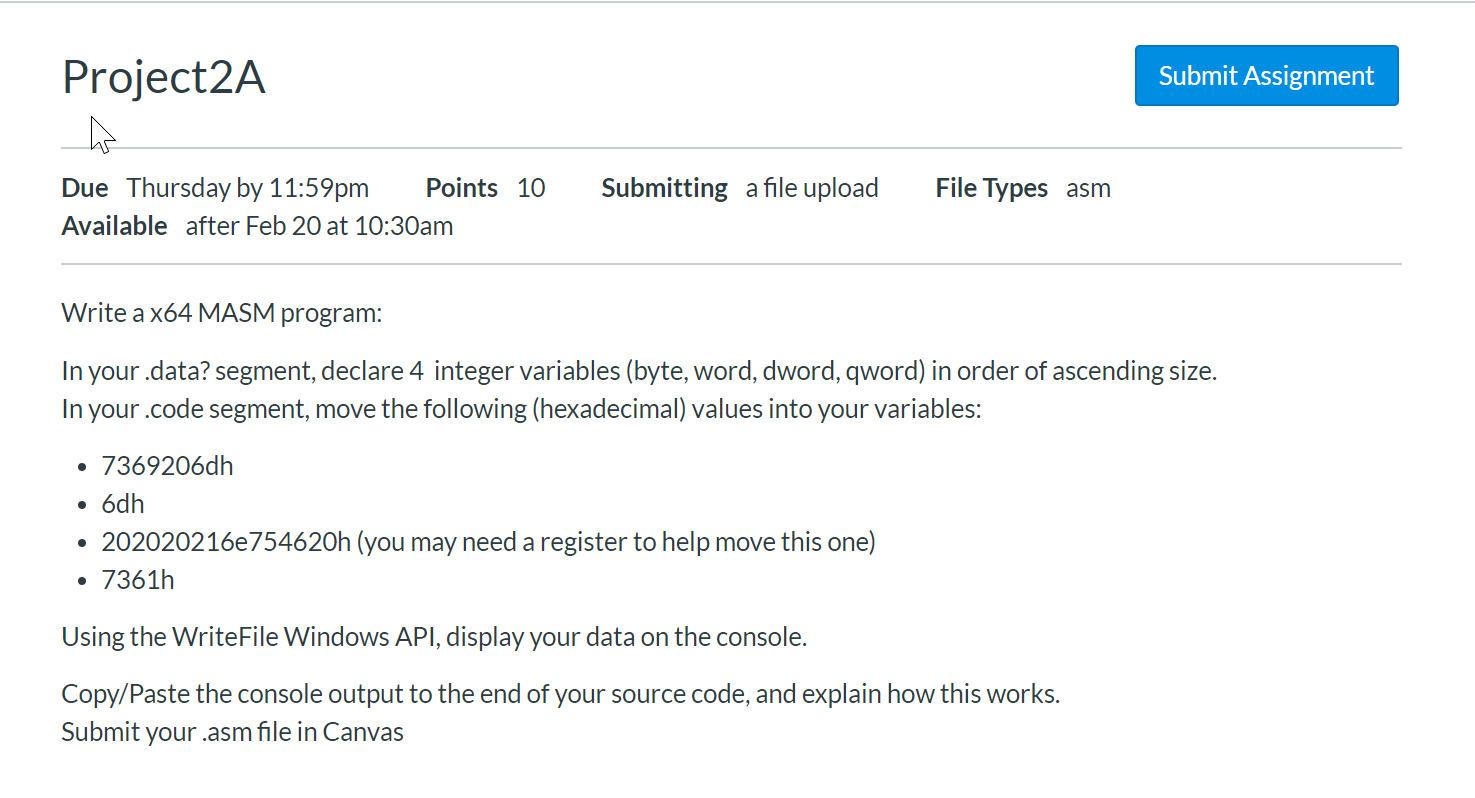Select the 7369206dh bullet item
This screenshot has height=798, width=1475.
167,465
